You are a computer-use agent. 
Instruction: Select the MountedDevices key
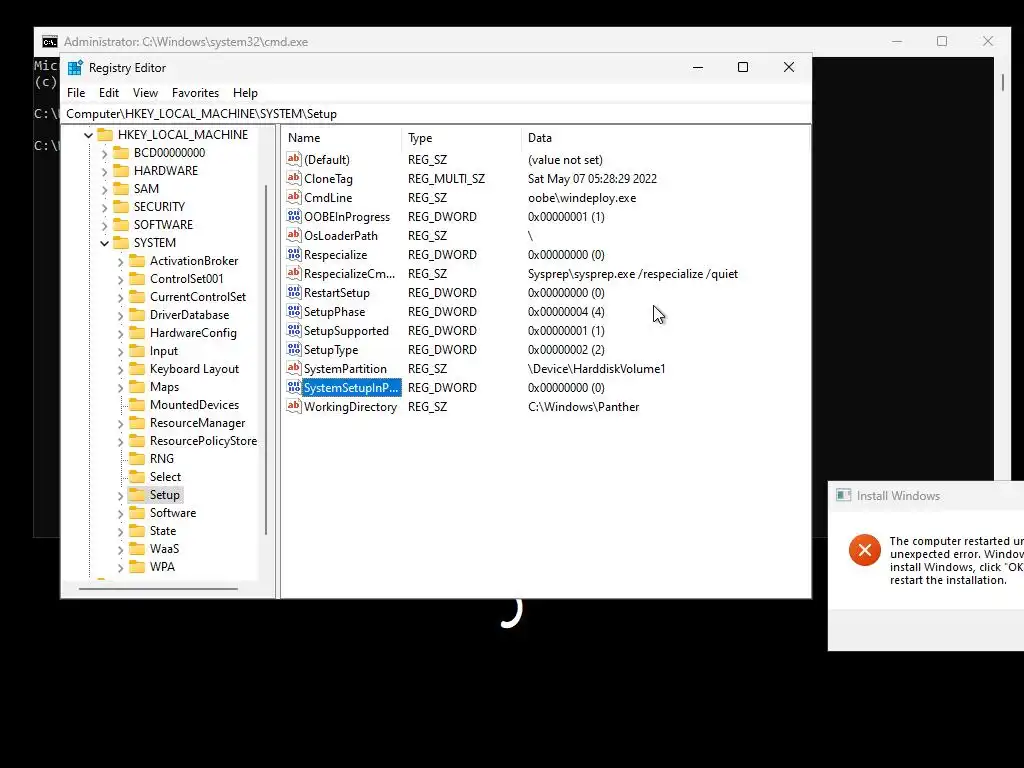pos(194,405)
